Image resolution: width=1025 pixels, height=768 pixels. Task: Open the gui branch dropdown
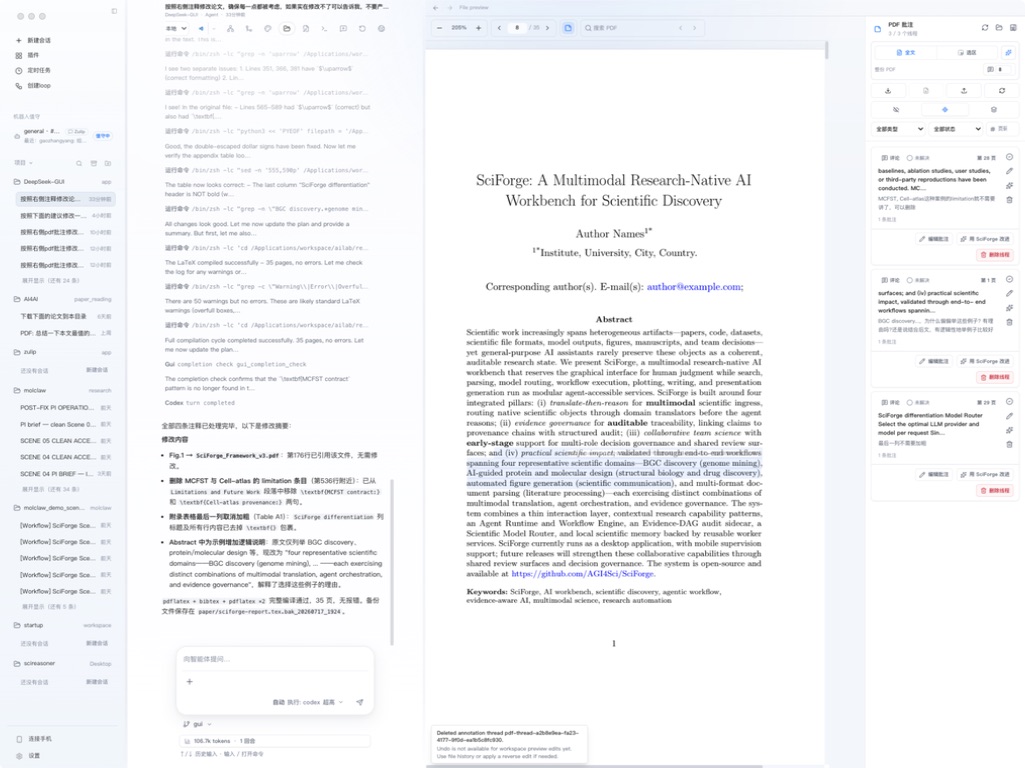tap(197, 724)
